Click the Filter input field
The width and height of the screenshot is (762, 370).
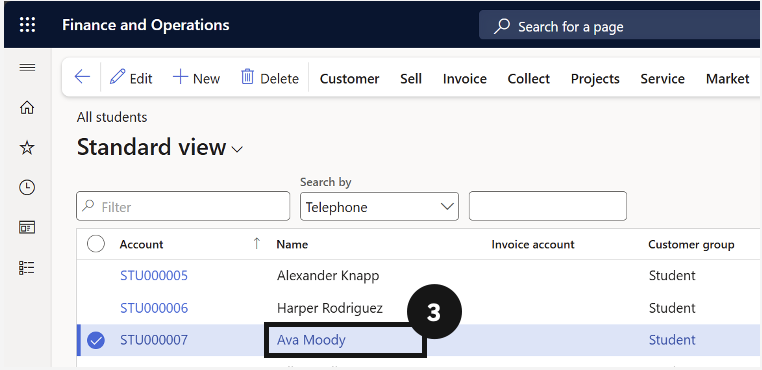(183, 206)
